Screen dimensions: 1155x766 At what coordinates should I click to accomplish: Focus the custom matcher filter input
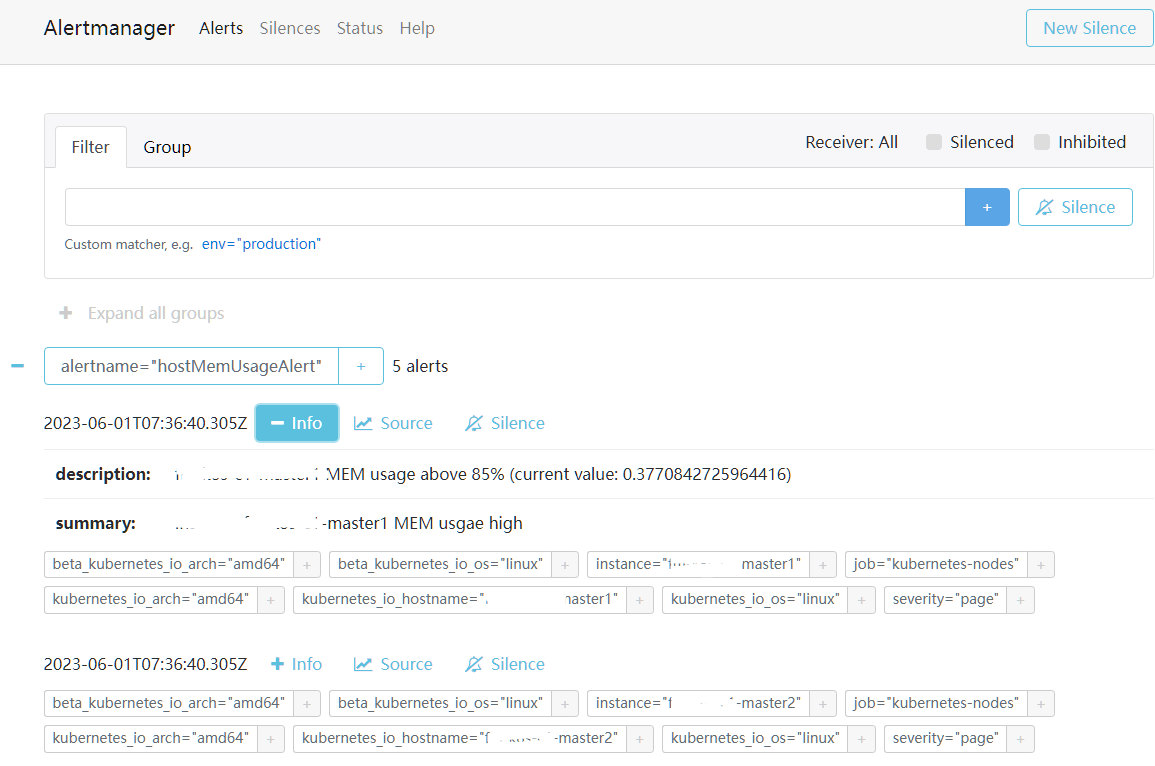click(x=514, y=207)
